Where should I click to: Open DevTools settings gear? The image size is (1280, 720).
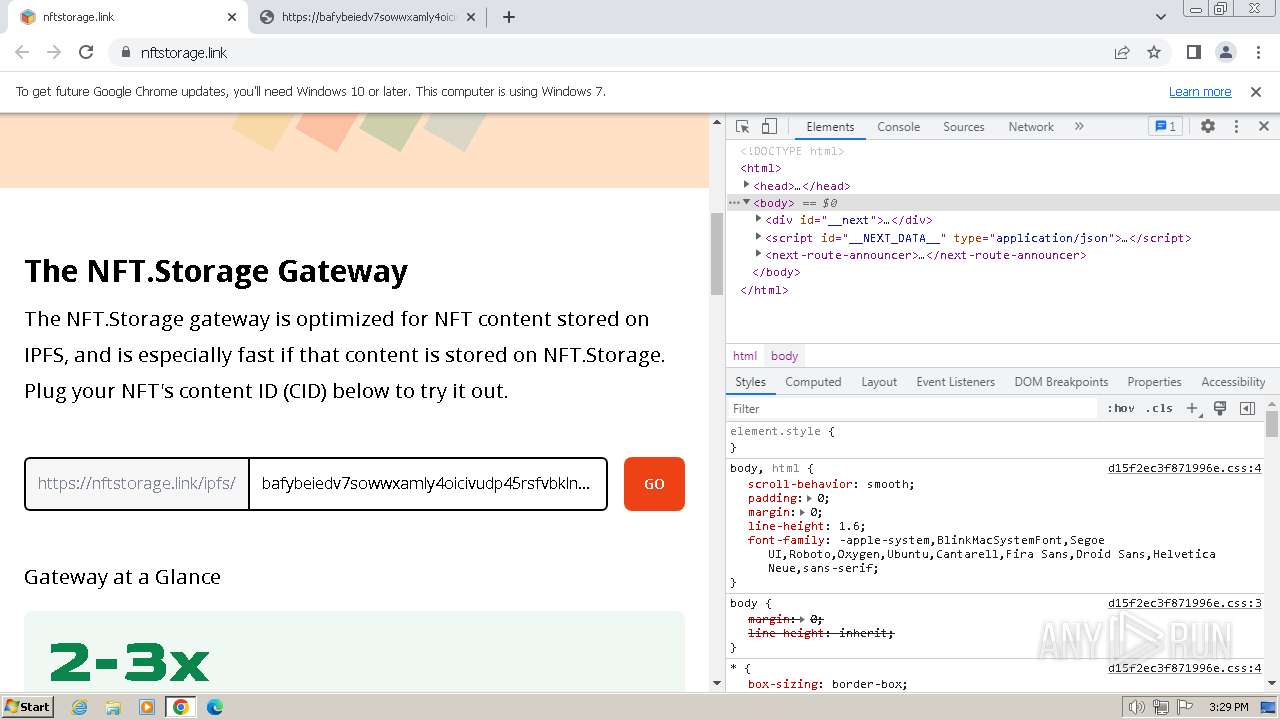point(1208,127)
